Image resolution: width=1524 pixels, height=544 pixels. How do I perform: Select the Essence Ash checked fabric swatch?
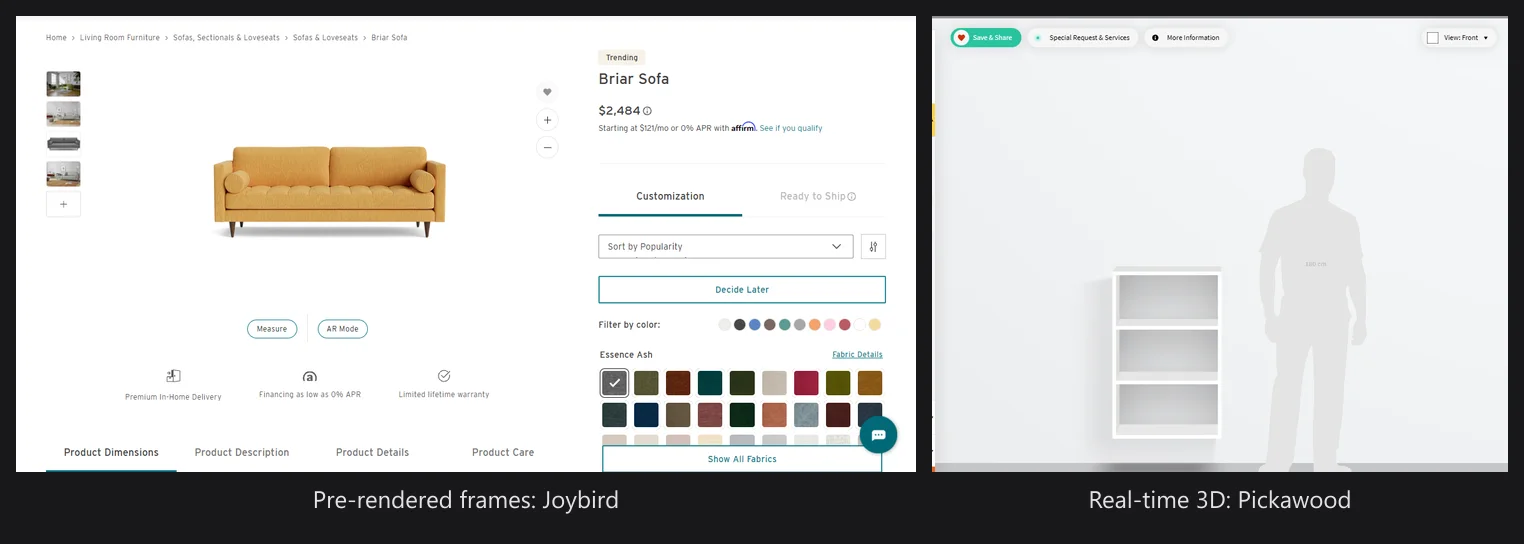coord(614,383)
